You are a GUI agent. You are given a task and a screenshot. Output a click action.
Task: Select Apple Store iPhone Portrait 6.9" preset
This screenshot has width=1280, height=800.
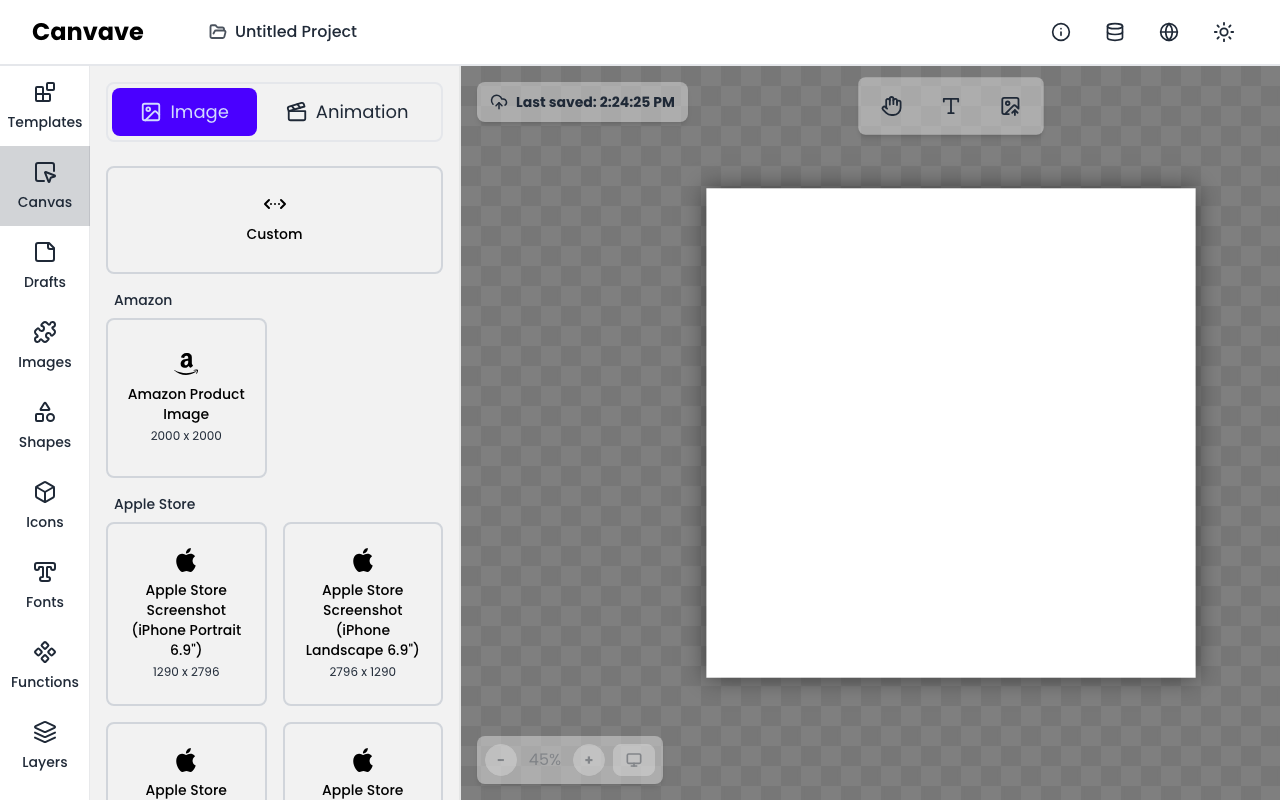pos(186,614)
